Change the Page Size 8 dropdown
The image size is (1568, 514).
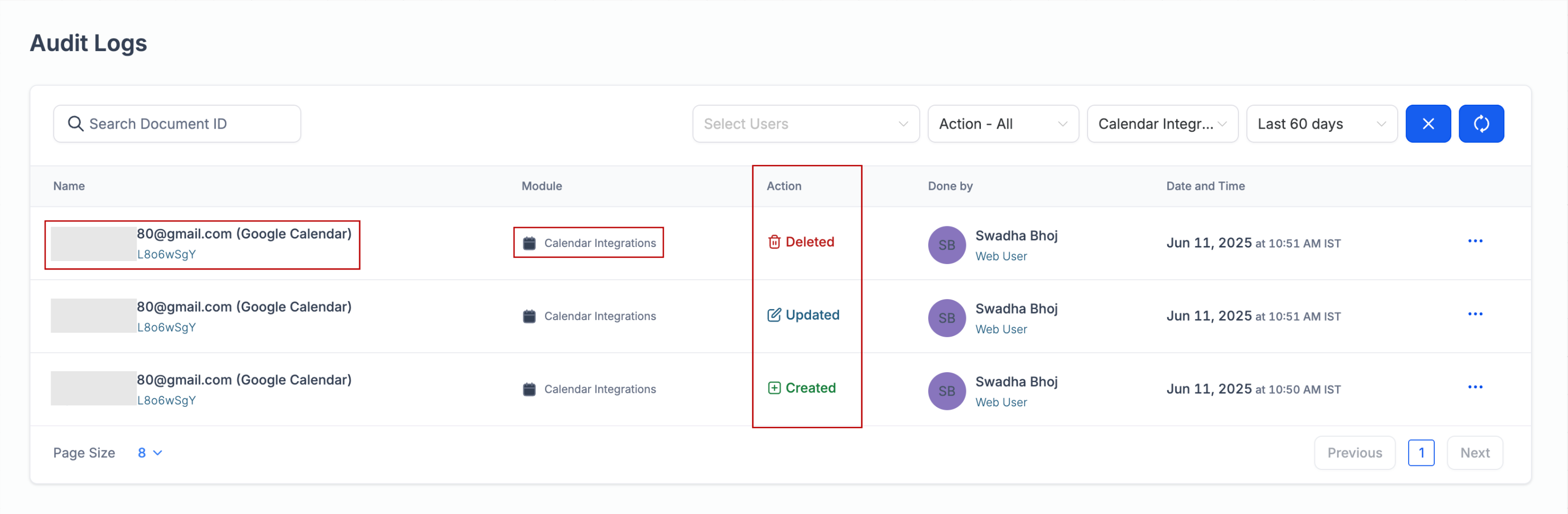[150, 452]
